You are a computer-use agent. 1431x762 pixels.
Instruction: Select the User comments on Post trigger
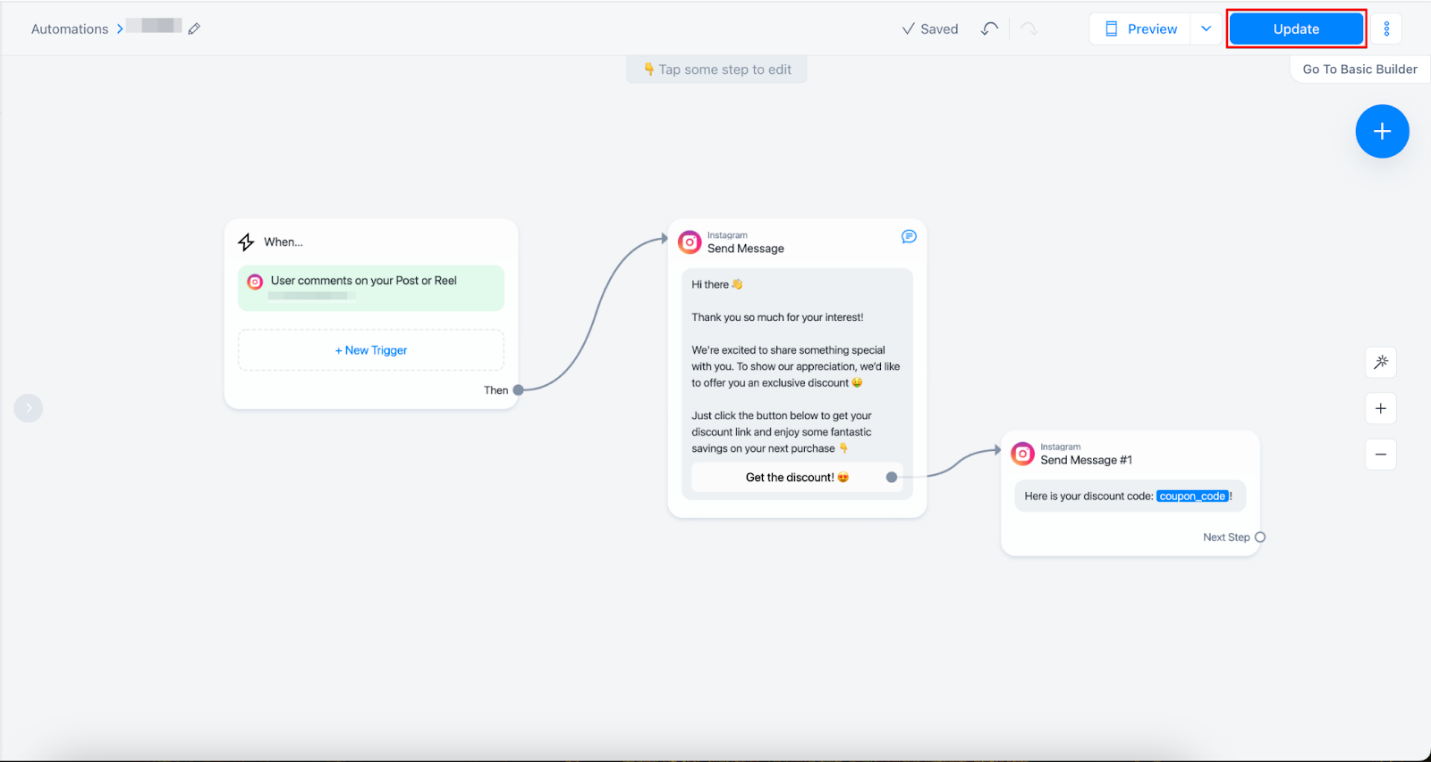(x=371, y=287)
